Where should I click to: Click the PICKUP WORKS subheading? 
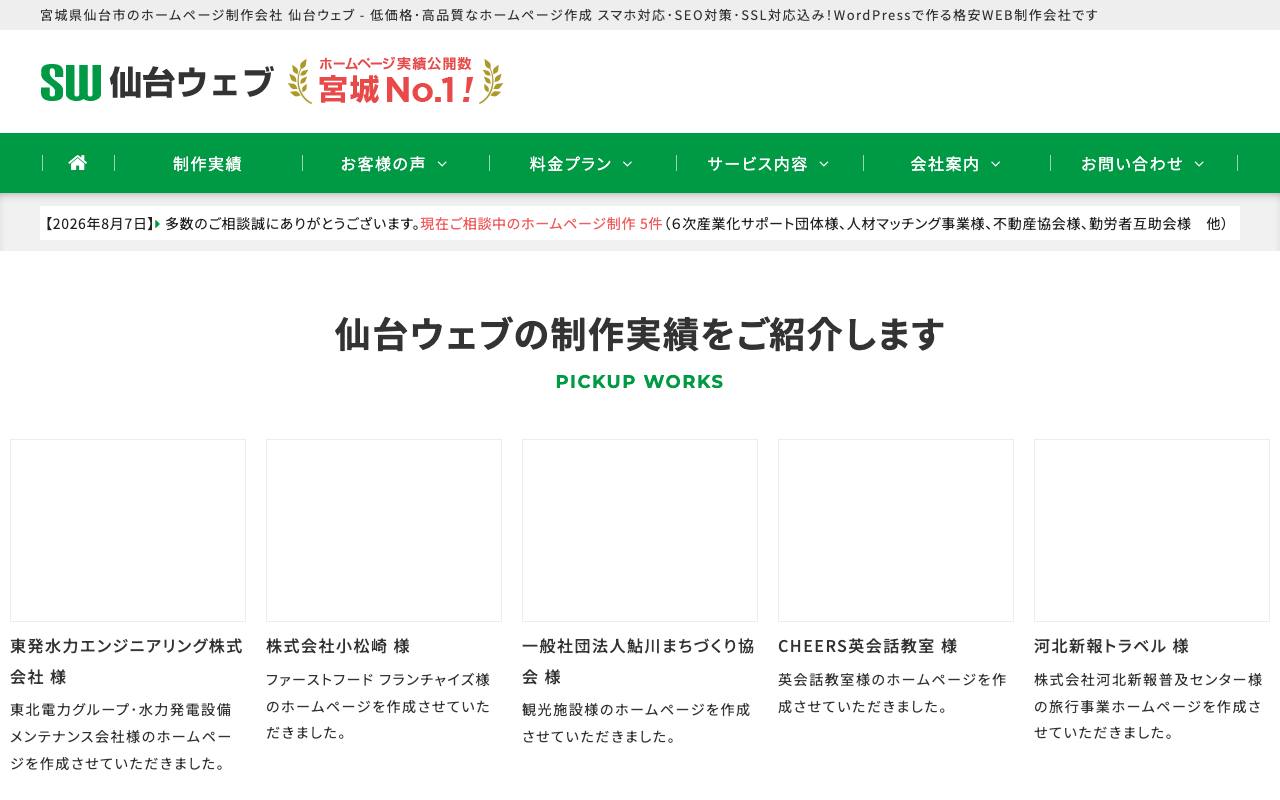coord(640,381)
